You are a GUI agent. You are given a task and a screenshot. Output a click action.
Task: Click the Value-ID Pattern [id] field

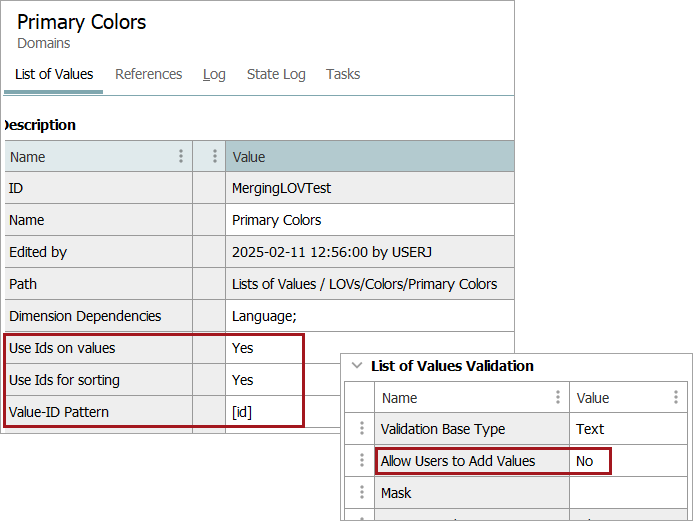click(x=242, y=412)
